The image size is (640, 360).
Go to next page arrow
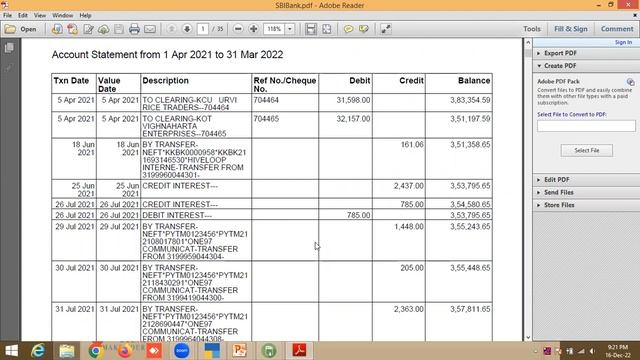point(187,29)
